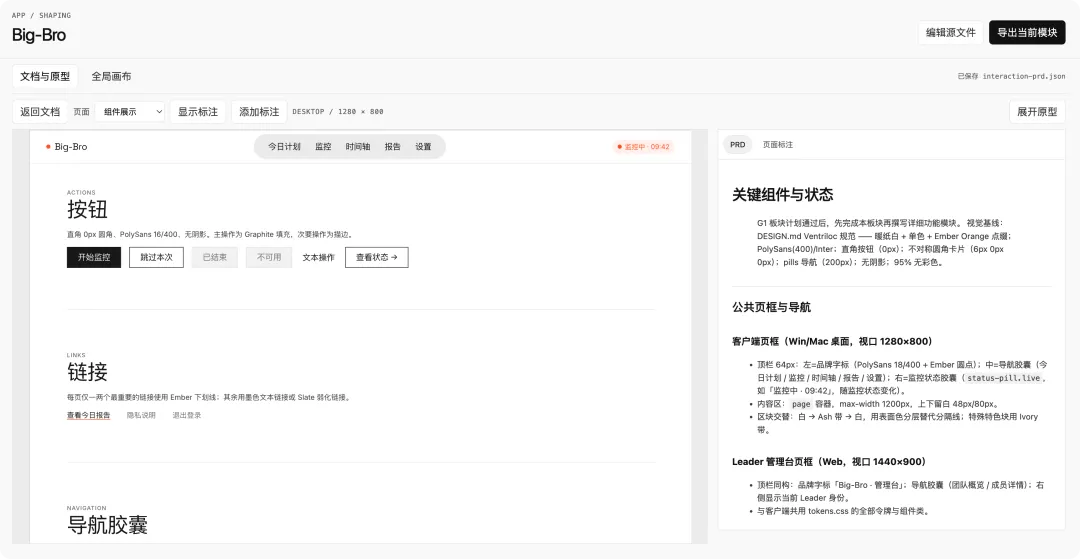Screen dimensions: 1080x559
Task: Click the 文本操作 text button
Action: tap(318, 257)
